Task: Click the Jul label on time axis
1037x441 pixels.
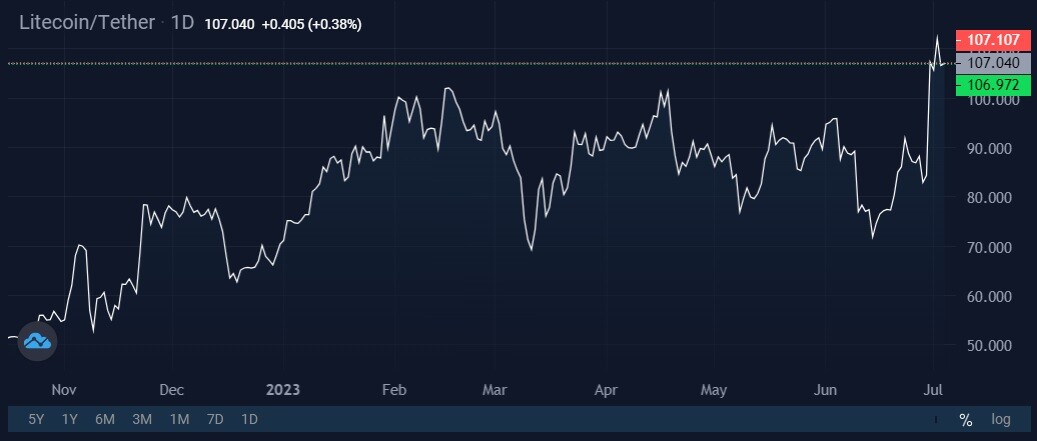Action: [933, 390]
